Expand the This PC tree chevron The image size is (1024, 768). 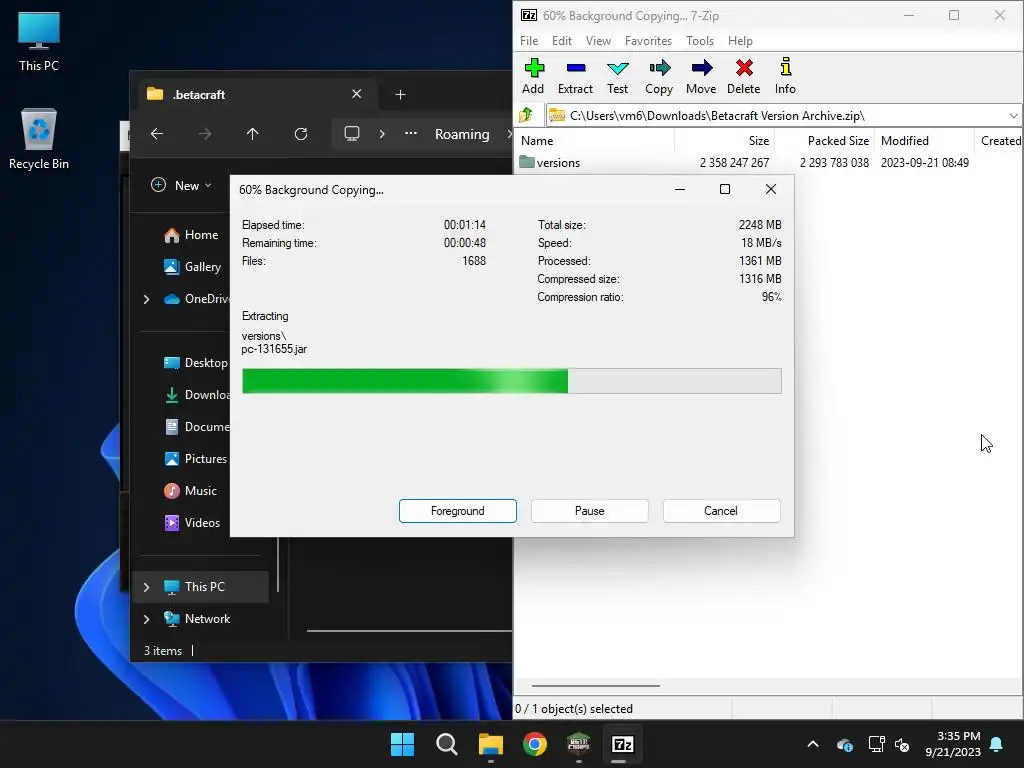point(146,586)
